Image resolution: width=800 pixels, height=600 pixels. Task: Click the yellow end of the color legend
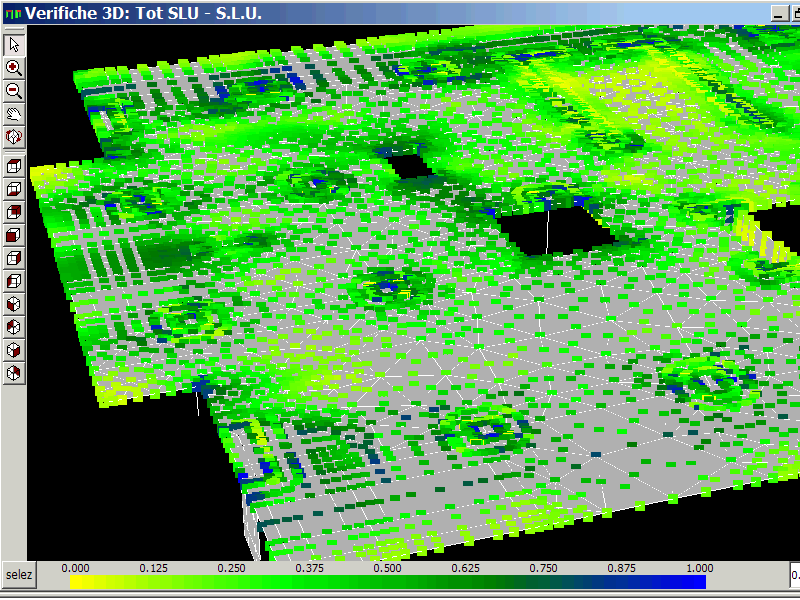[80, 581]
